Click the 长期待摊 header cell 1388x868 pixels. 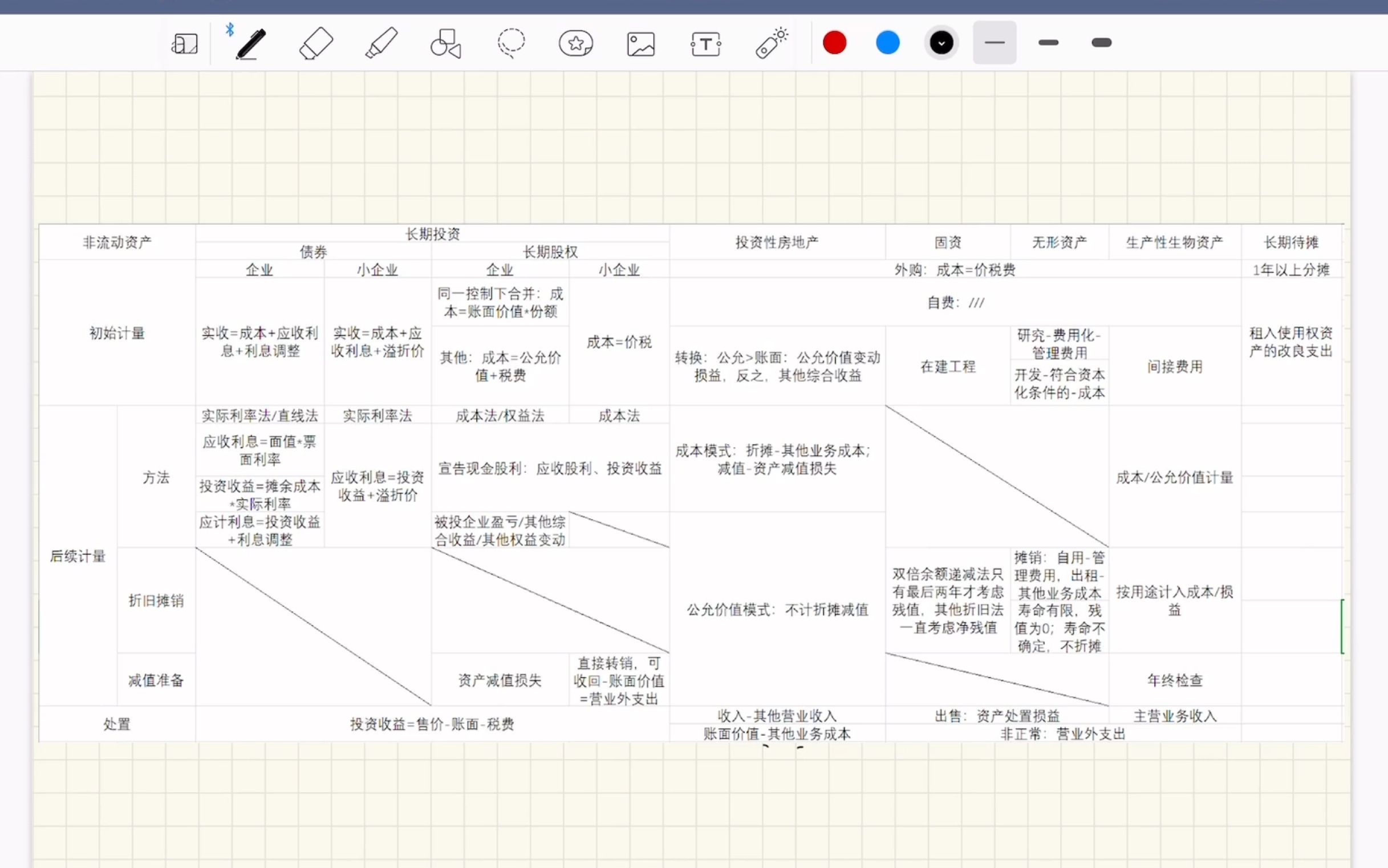(1291, 242)
